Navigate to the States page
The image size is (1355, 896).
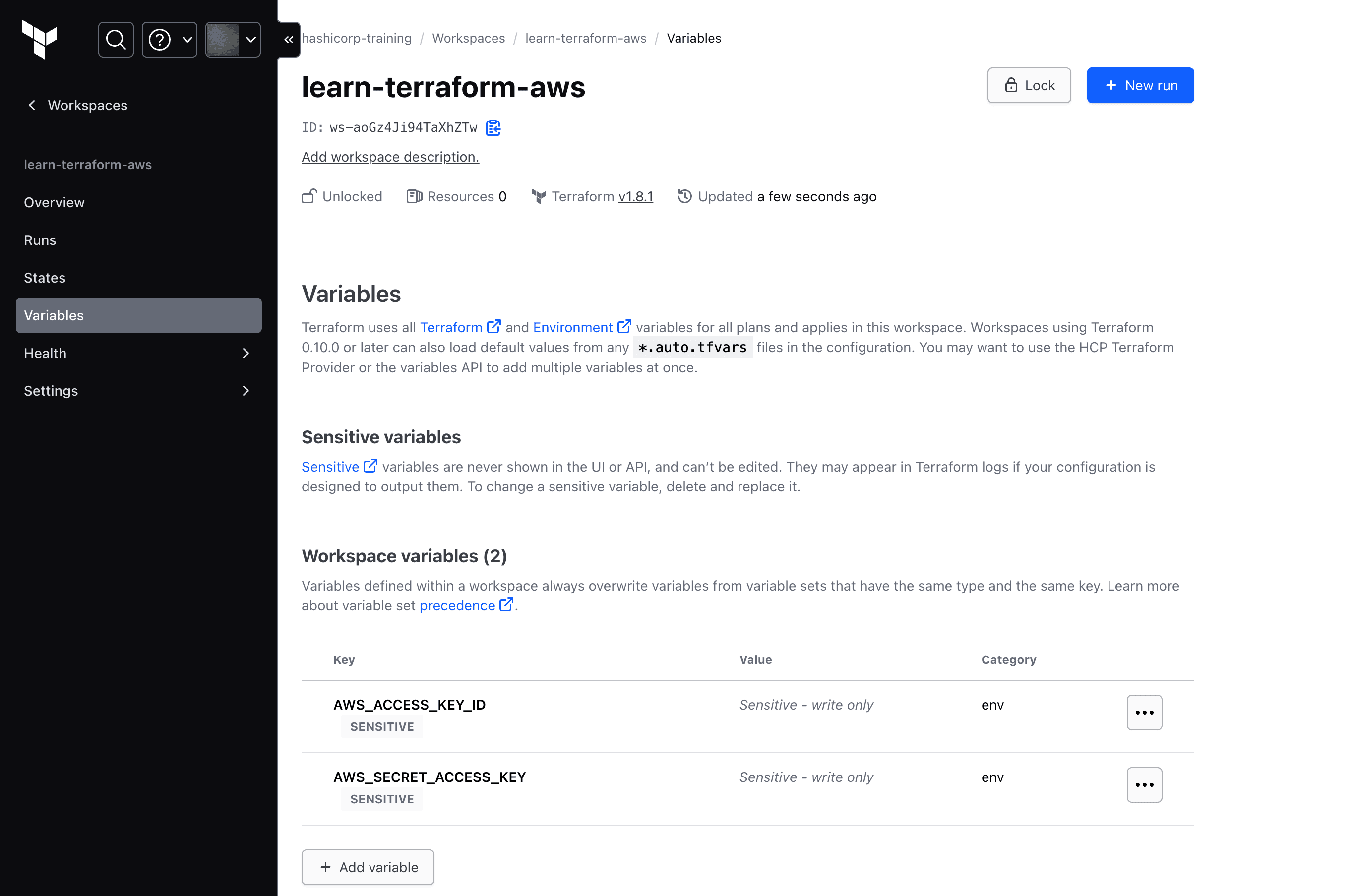point(44,278)
